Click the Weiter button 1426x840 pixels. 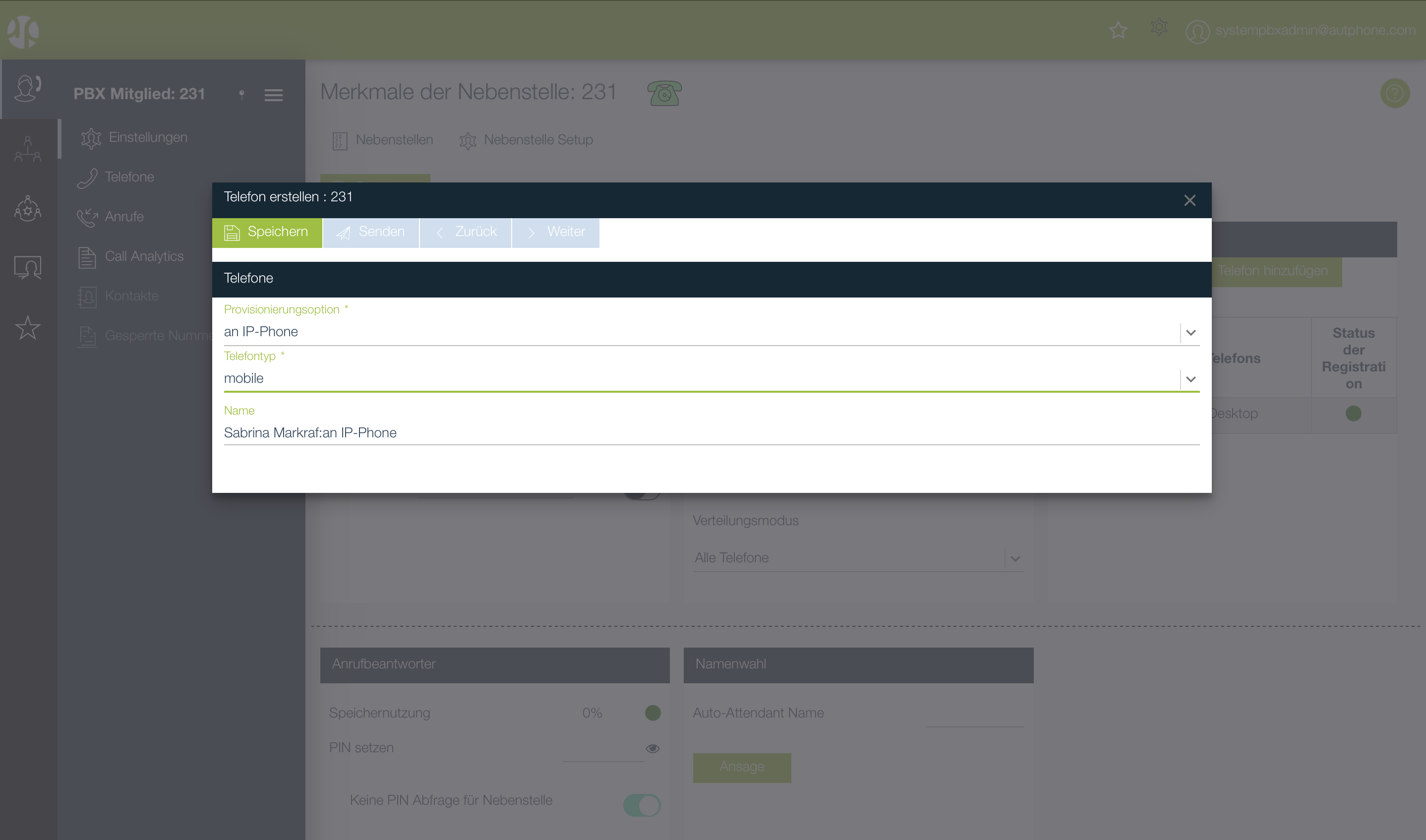[x=556, y=232]
